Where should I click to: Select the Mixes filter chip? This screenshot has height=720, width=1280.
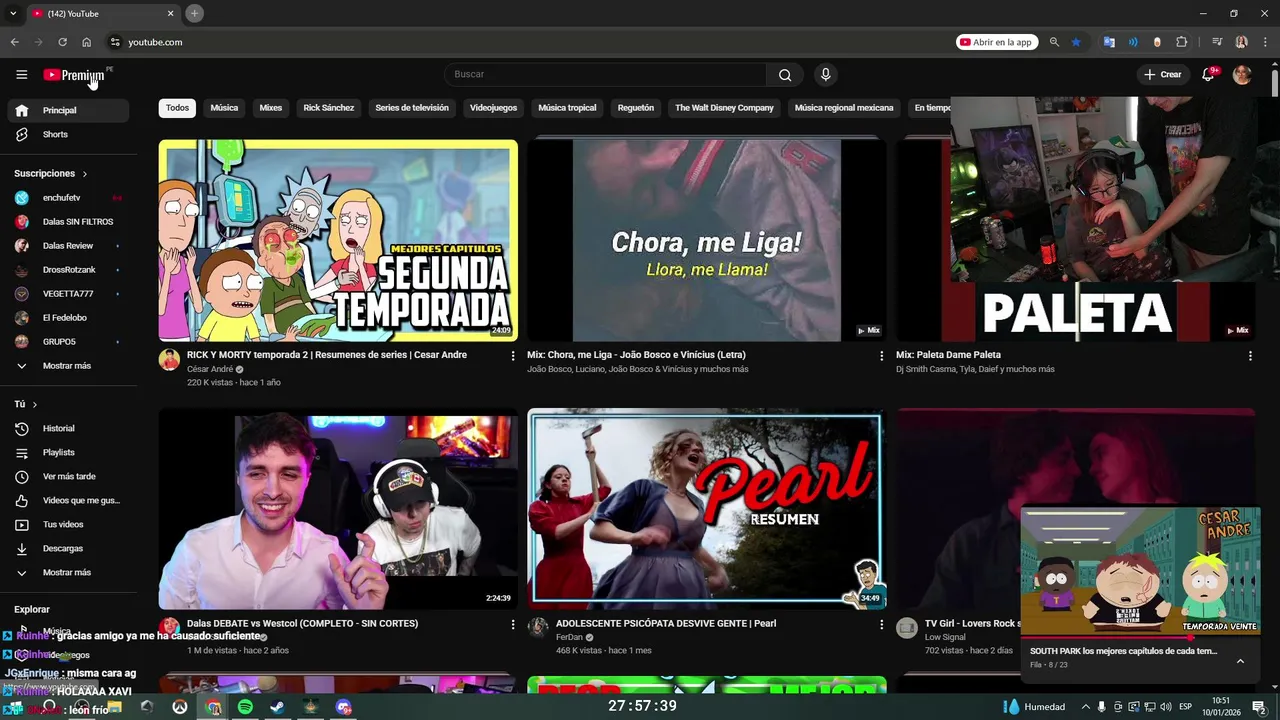click(271, 108)
